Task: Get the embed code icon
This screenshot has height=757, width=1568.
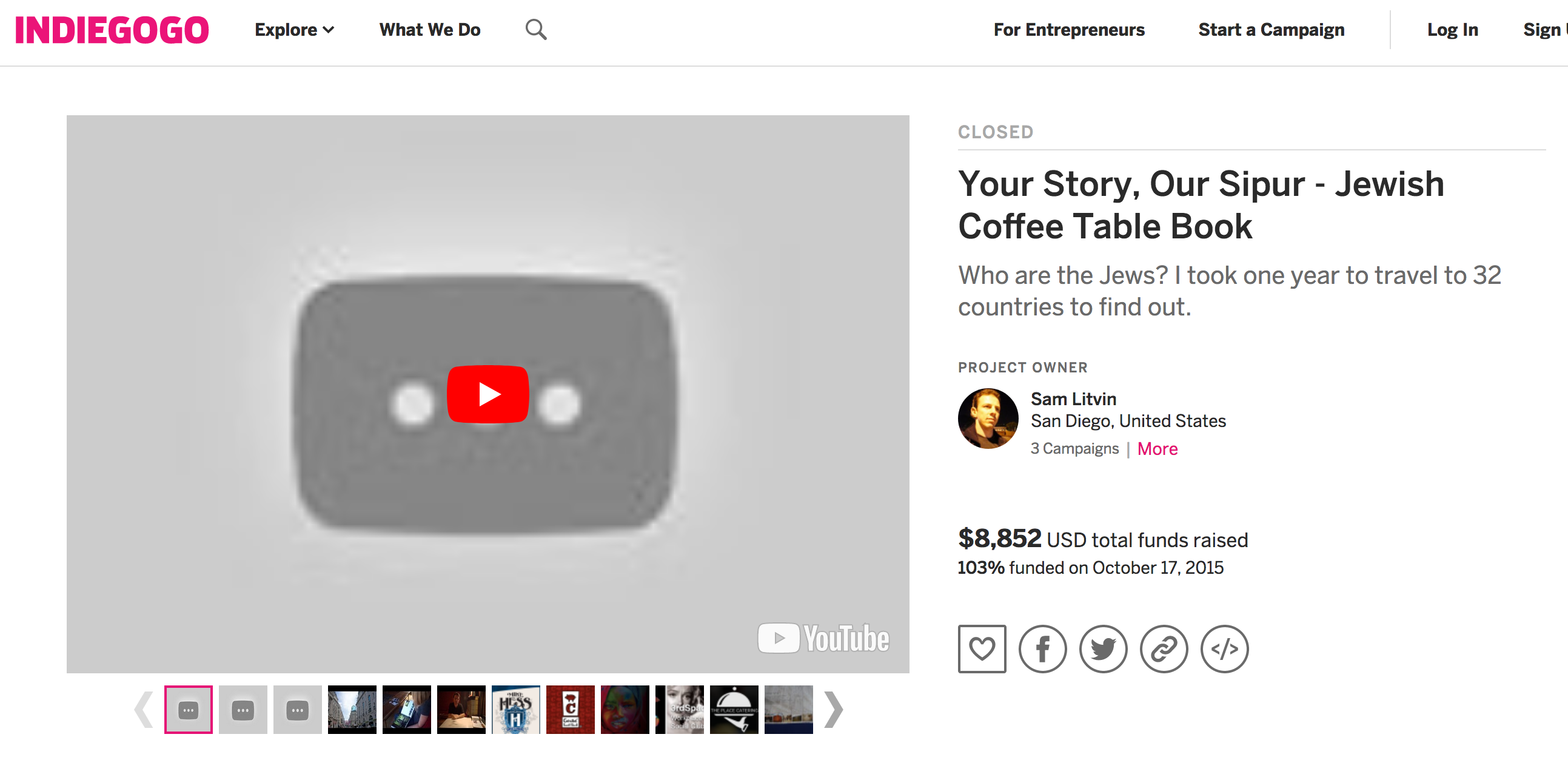Action: (1224, 648)
